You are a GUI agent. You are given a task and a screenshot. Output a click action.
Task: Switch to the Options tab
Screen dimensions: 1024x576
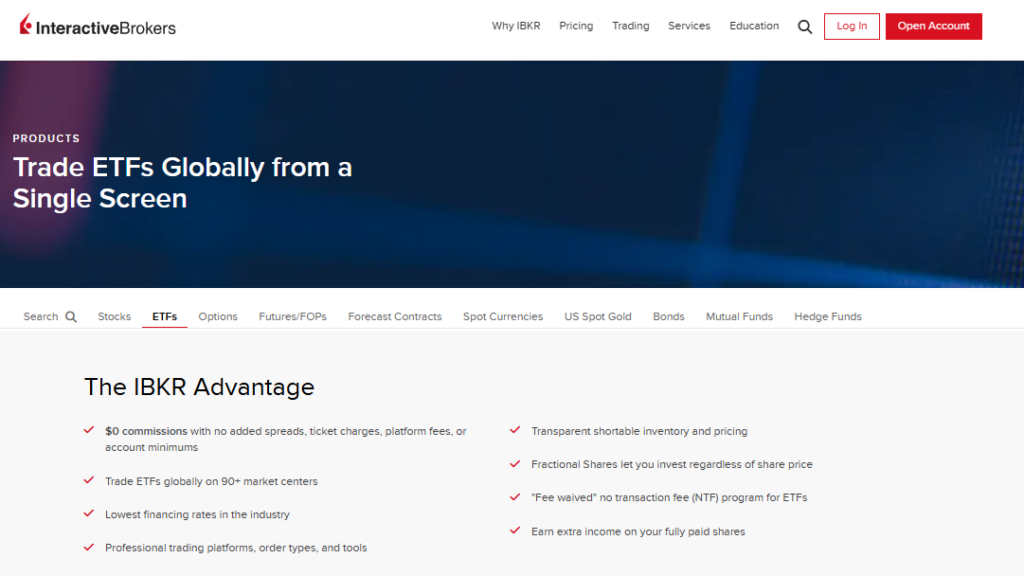click(x=217, y=316)
